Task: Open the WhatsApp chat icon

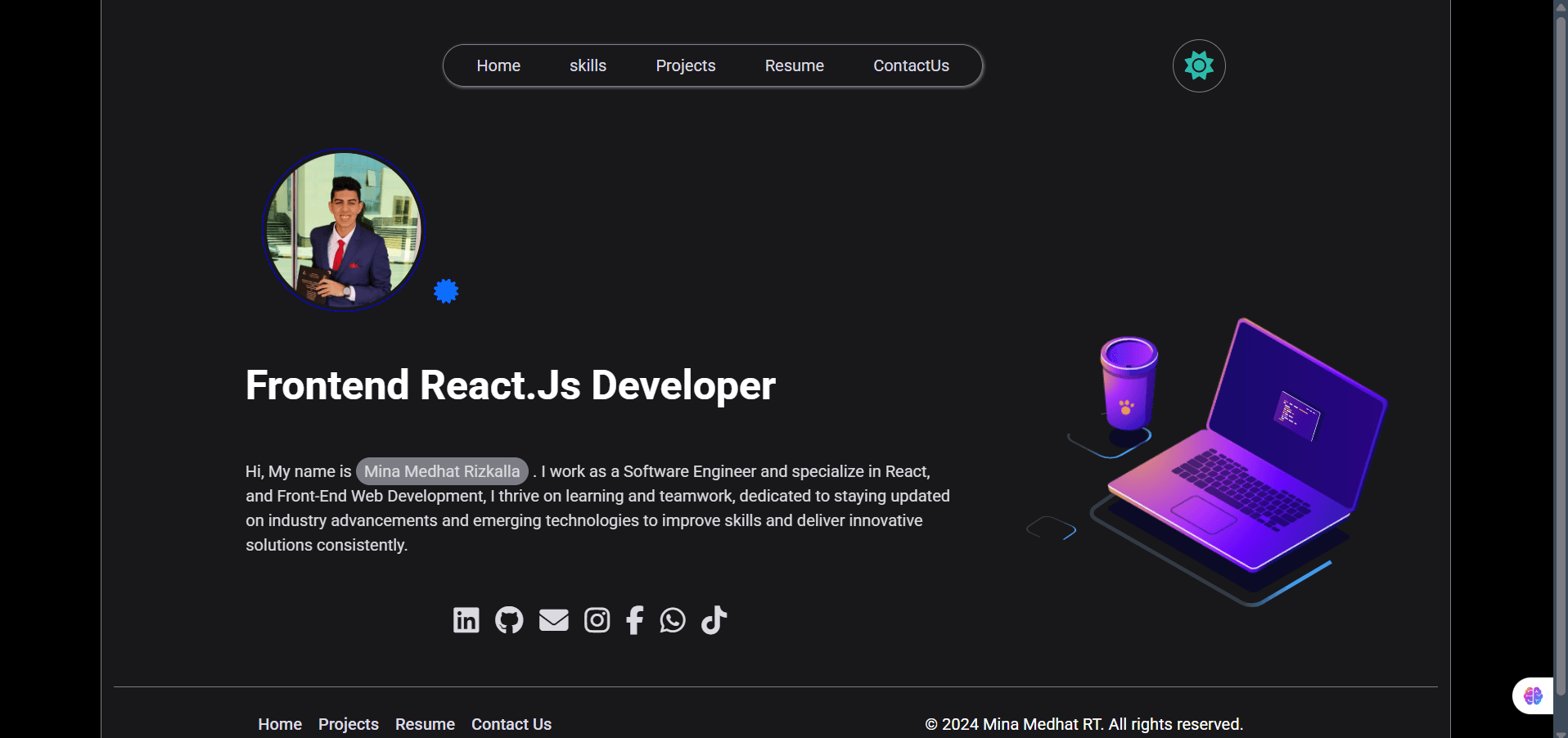Action: pyautogui.click(x=673, y=620)
